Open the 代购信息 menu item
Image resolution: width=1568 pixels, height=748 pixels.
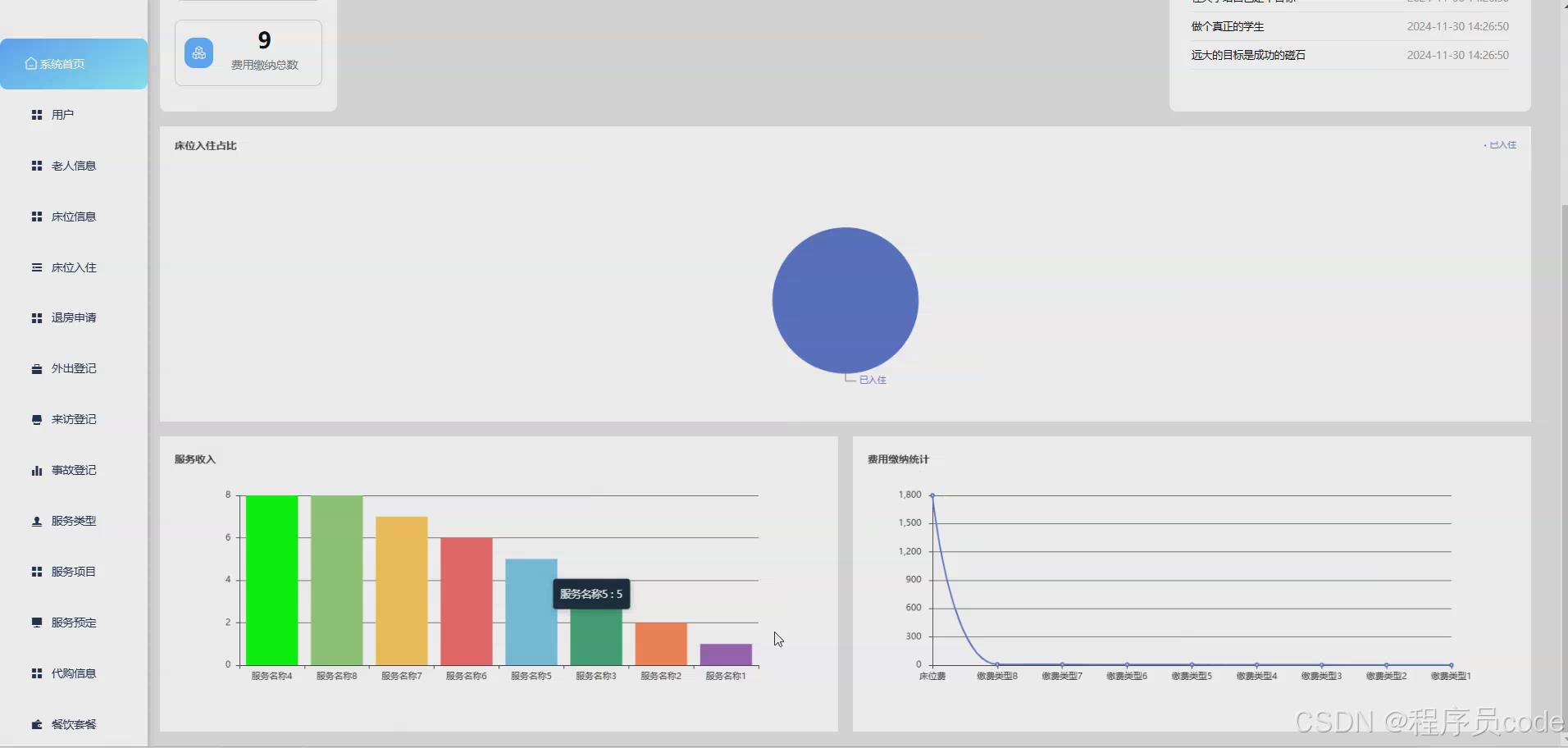(x=74, y=673)
